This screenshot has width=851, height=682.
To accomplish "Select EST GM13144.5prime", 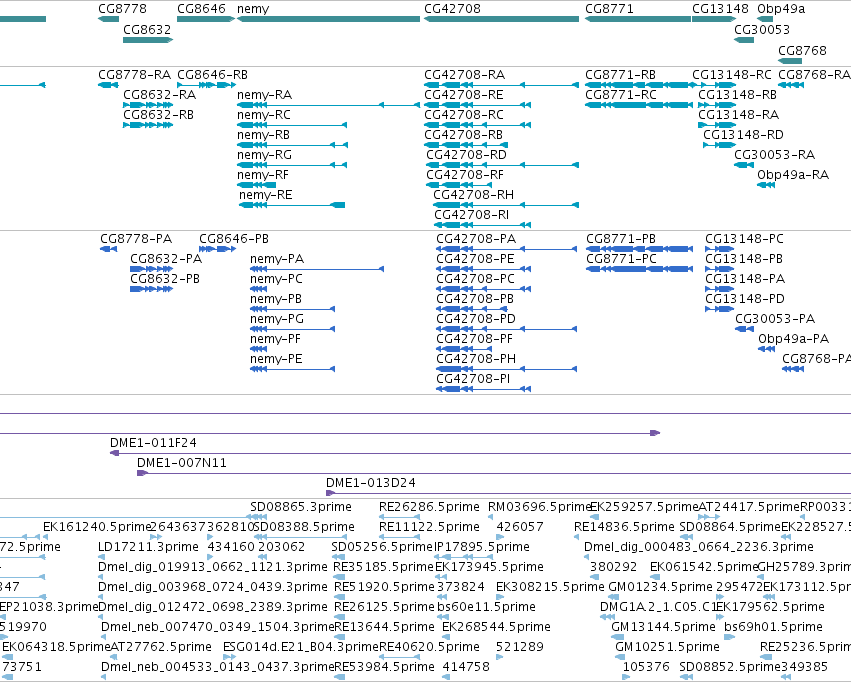I will pos(663,627).
